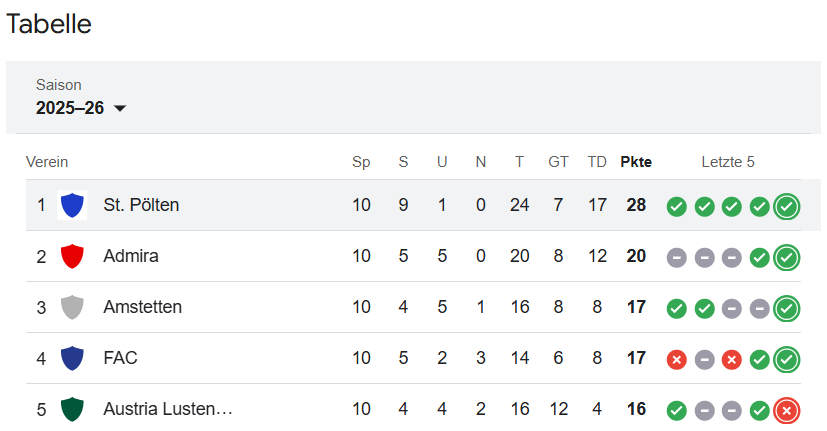This screenshot has height=431, width=827.
Task: Click the dark blue FAC crest
Action: [72, 358]
